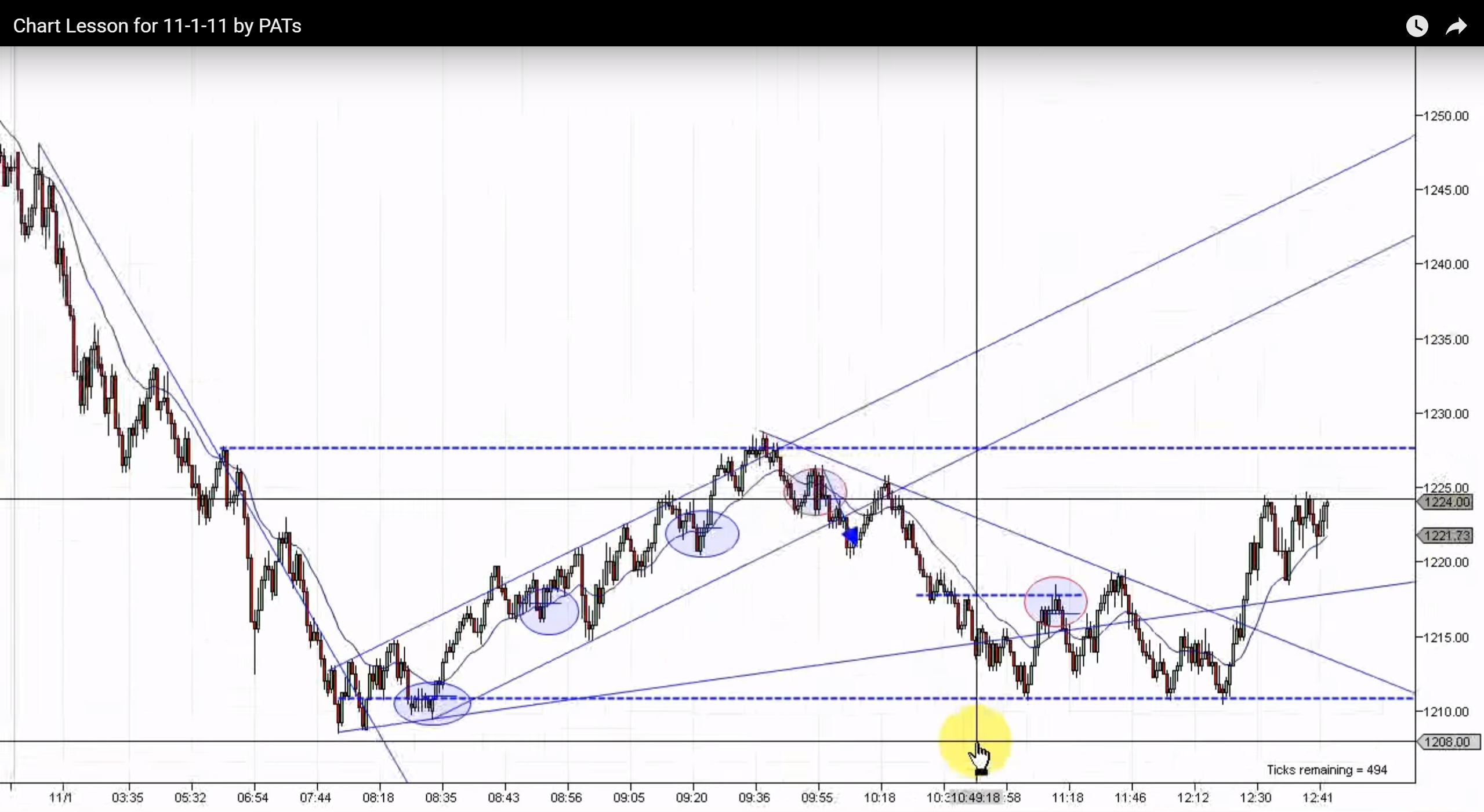Click the 09:36 time axis label
The height and width of the screenshot is (812, 1484).
tap(754, 798)
